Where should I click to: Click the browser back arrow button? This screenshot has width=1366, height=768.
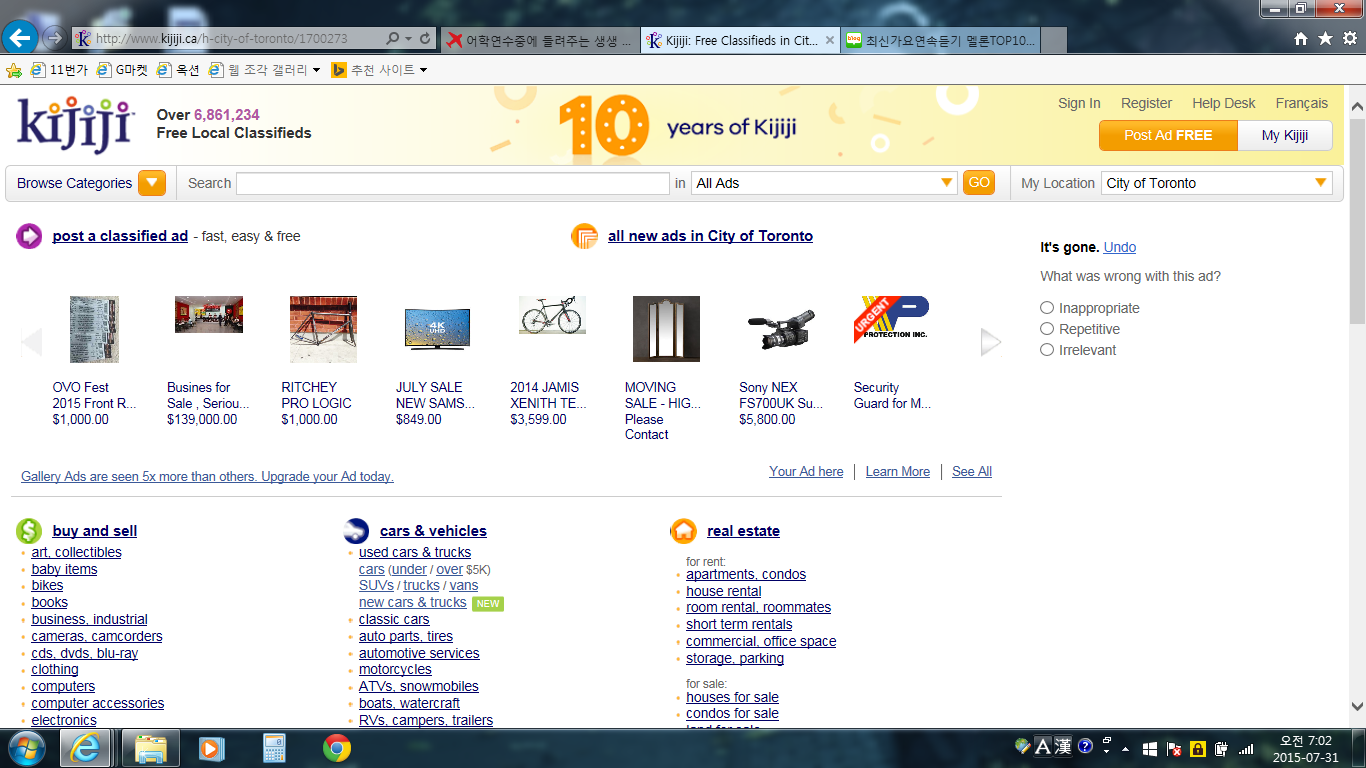(x=20, y=38)
